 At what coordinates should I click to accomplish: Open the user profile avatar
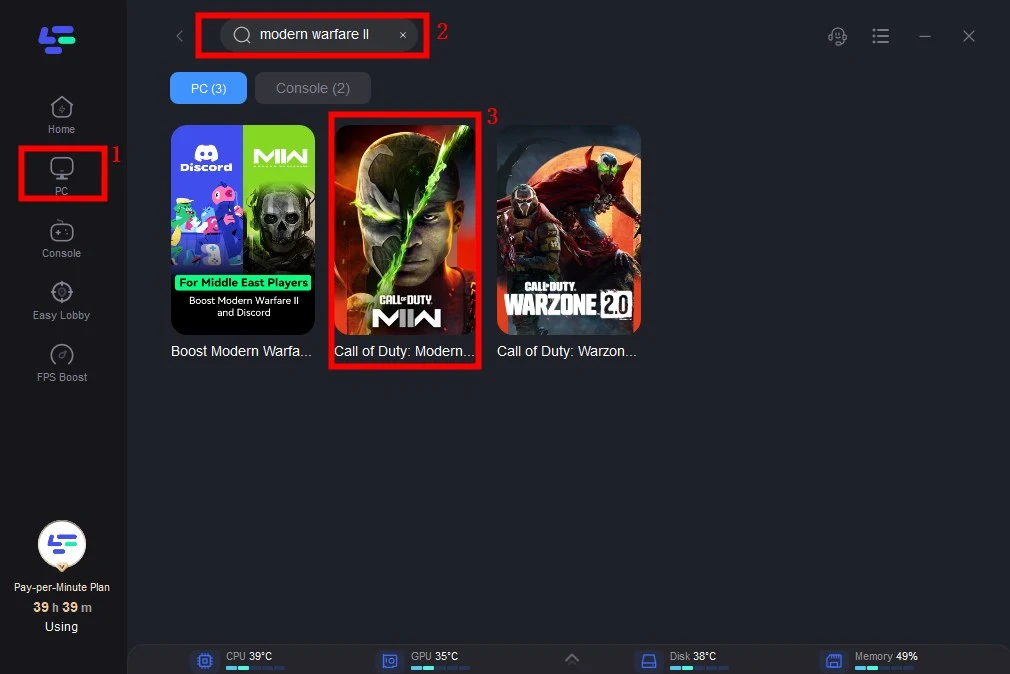[62, 545]
